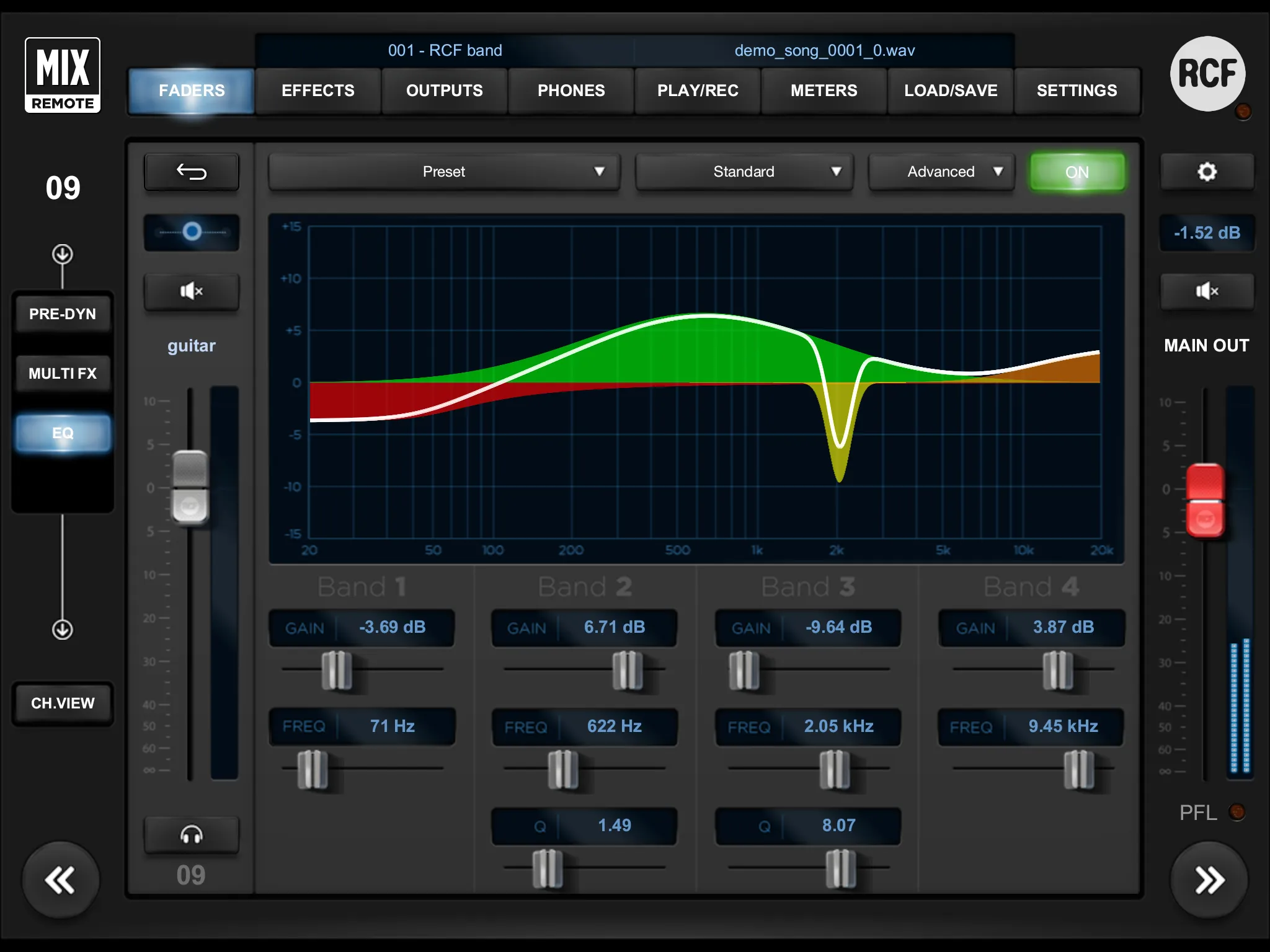
Task: Click the back arrow navigation icon
Action: click(193, 172)
